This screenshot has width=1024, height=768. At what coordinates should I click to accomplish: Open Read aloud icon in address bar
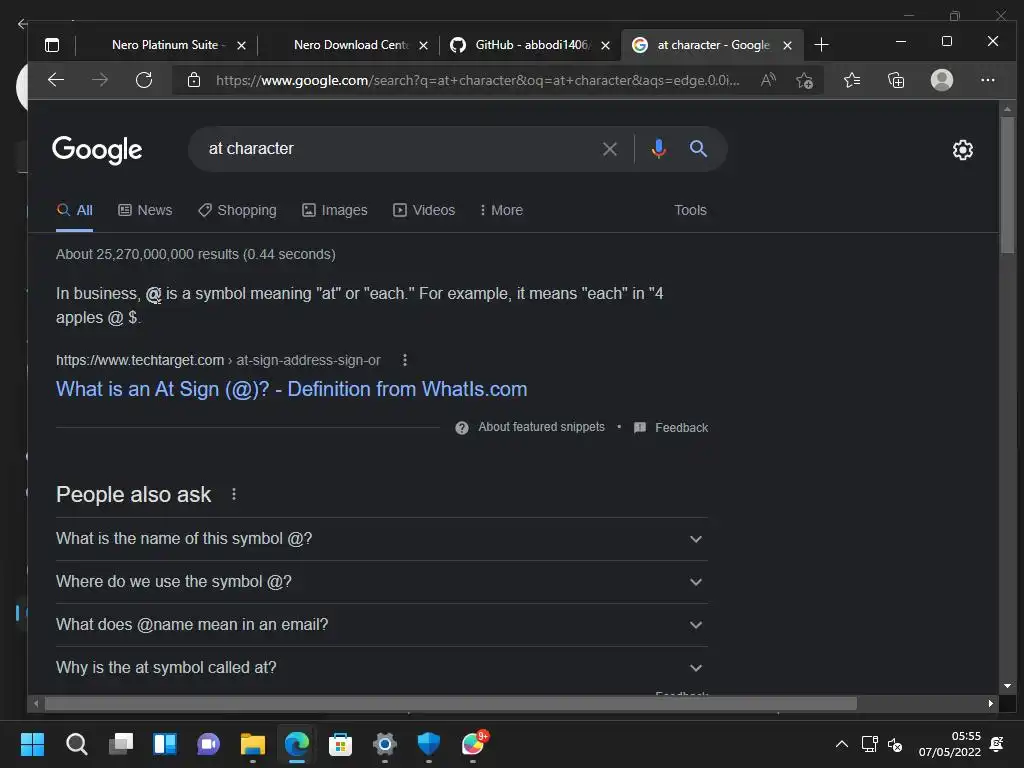[768, 80]
